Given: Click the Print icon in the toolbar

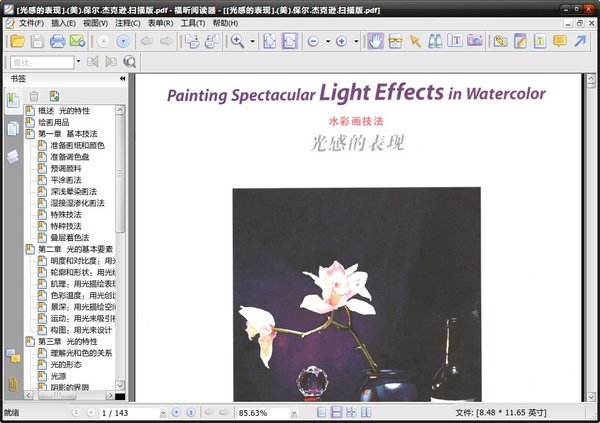Looking at the screenshot, I should pos(58,41).
